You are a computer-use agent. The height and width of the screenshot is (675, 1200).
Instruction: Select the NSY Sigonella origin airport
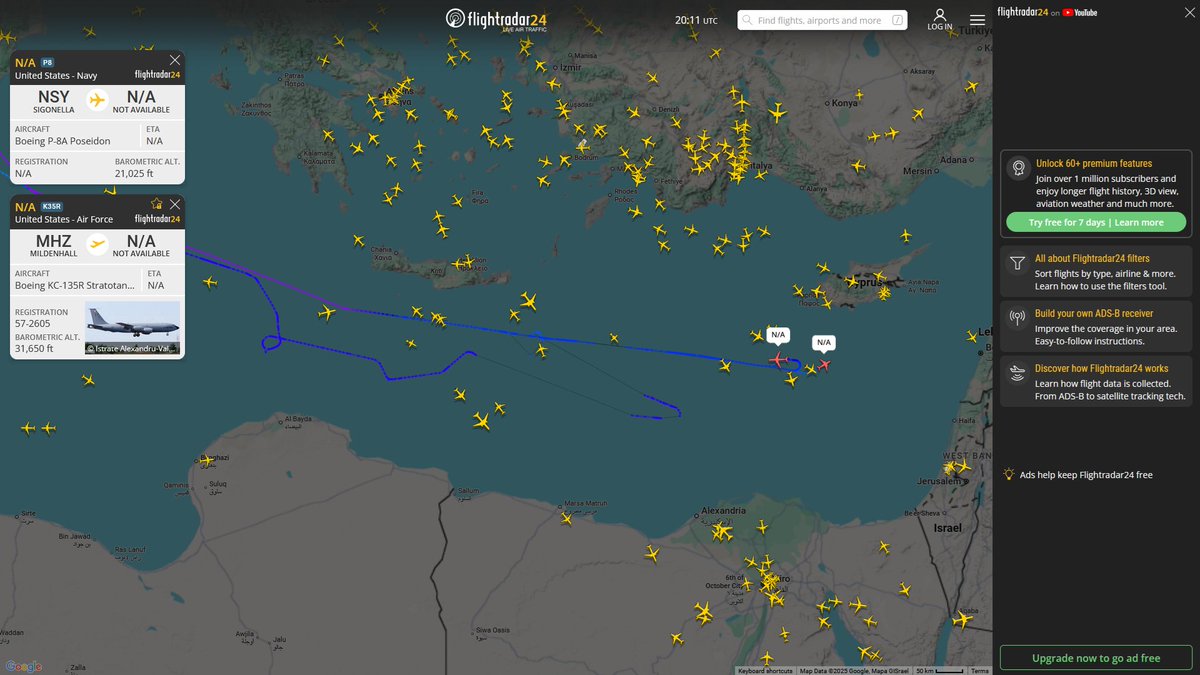pyautogui.click(x=54, y=101)
